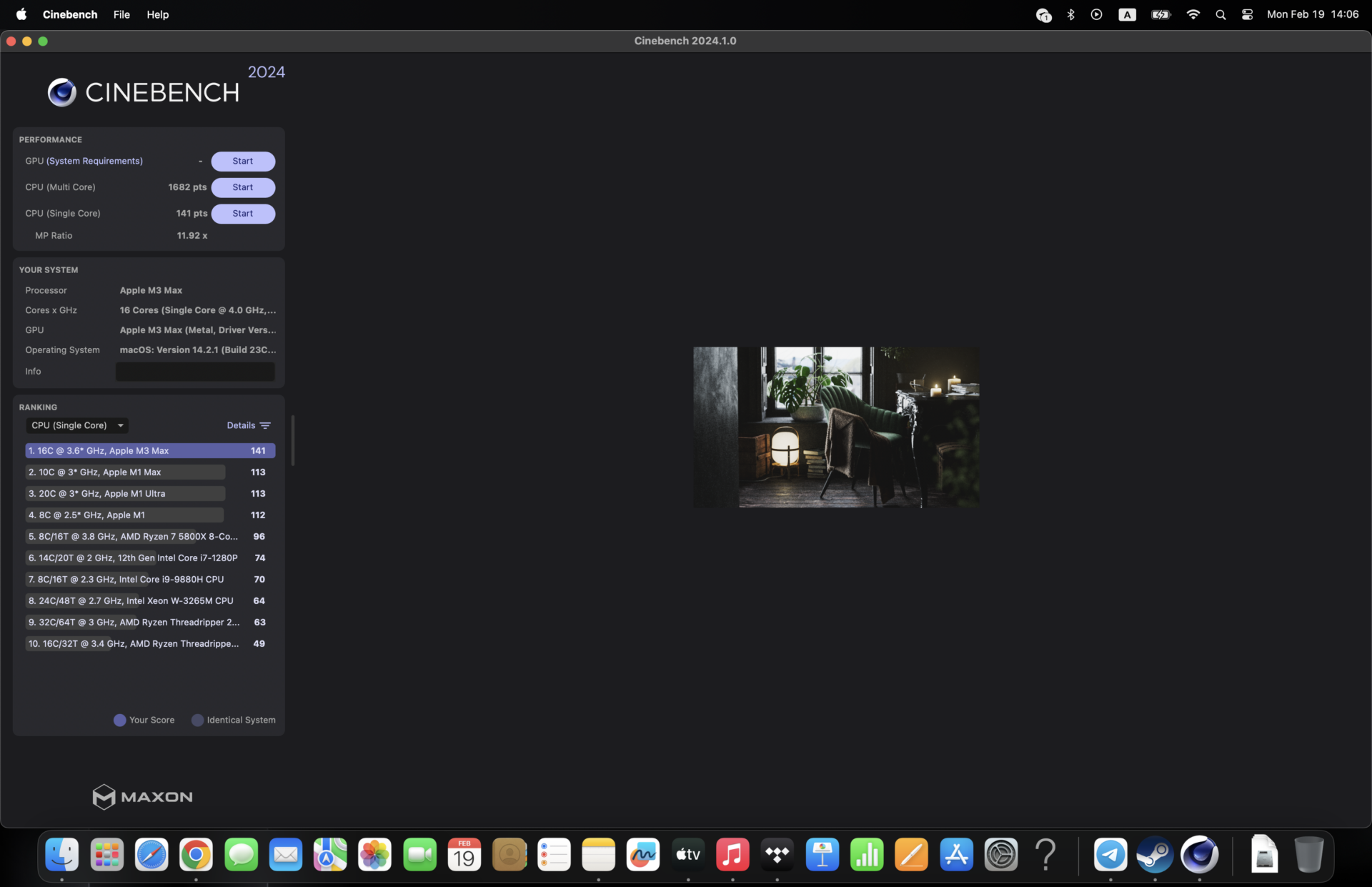1372x887 pixels.
Task: Click the ranking panel scrollbar
Action: [293, 440]
